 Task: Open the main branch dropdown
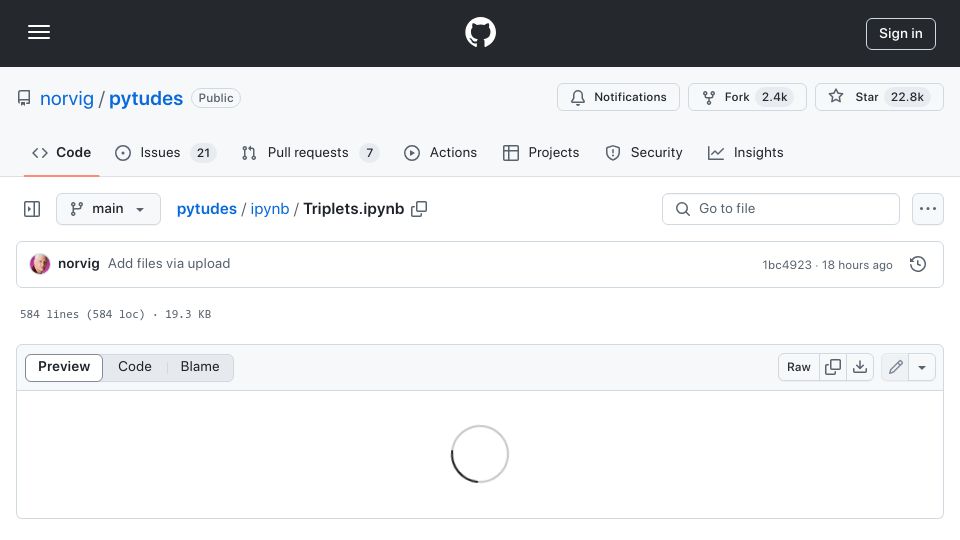[108, 209]
